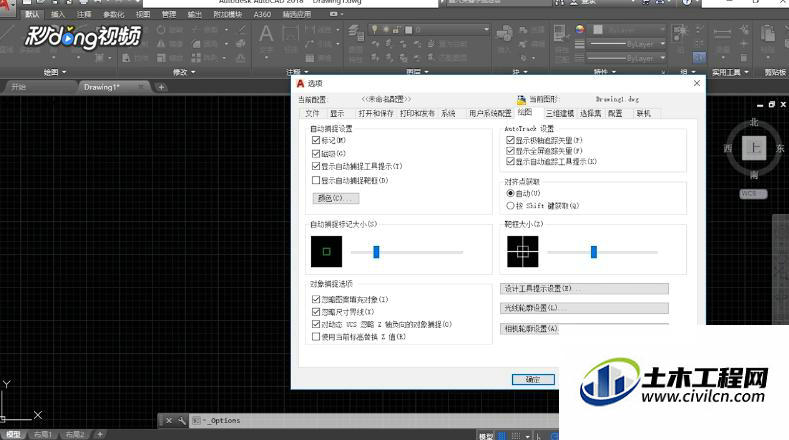The height and width of the screenshot is (440, 789).
Task: Click the help question mark icon in title bar
Action: pyautogui.click(x=687, y=3)
